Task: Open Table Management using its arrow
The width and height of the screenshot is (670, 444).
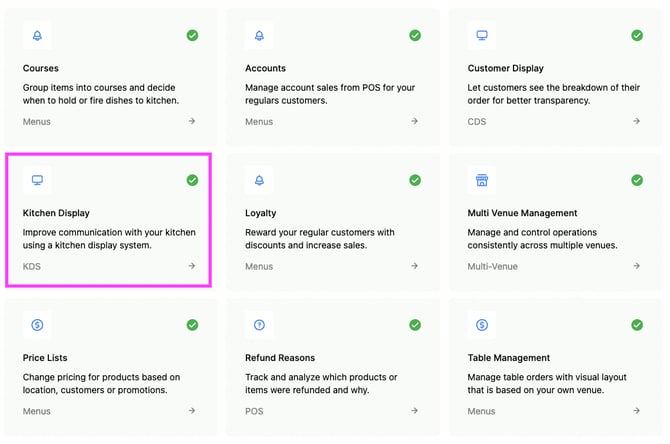Action: pos(637,411)
